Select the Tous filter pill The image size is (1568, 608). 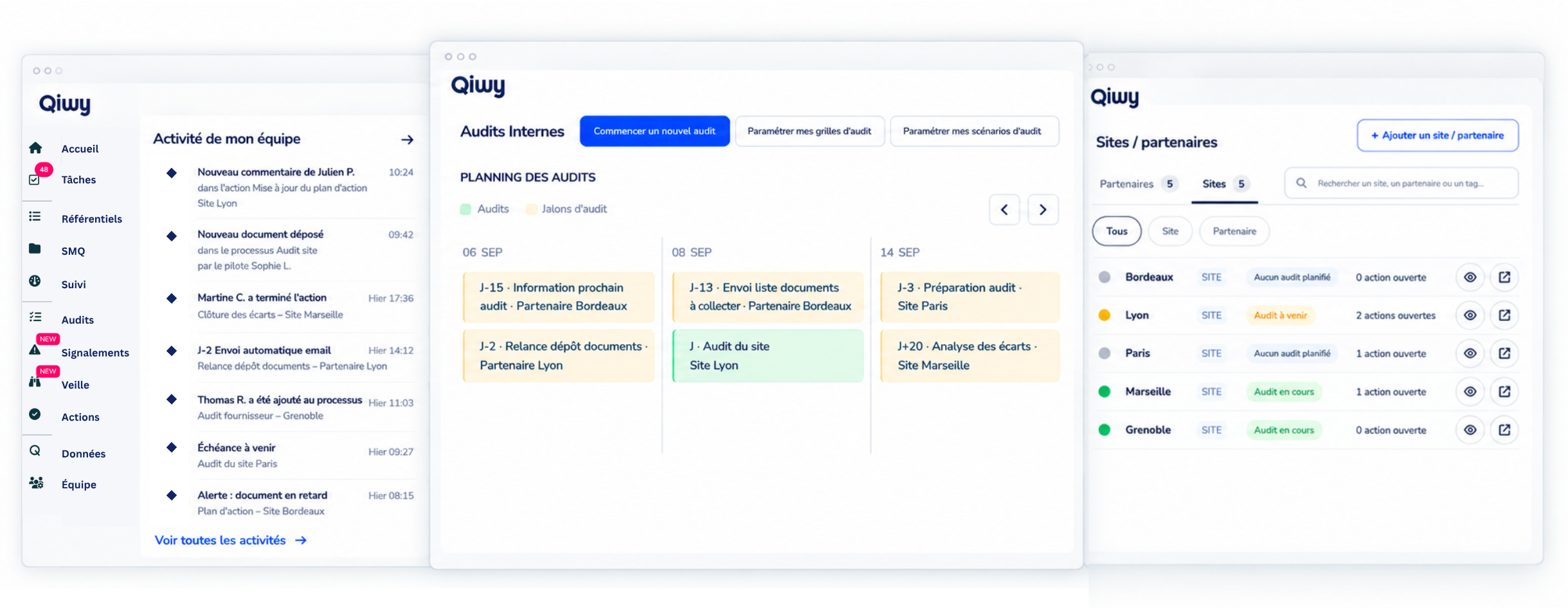tap(1117, 231)
